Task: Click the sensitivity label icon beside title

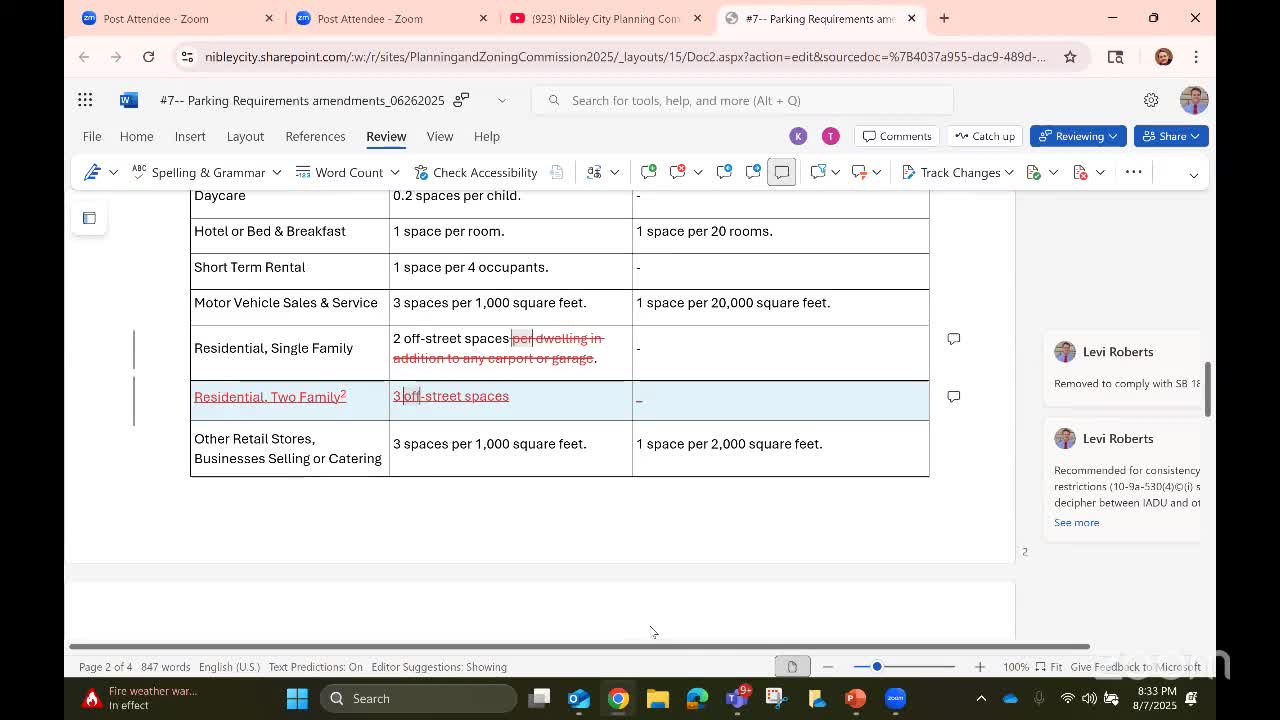Action: 461,100
